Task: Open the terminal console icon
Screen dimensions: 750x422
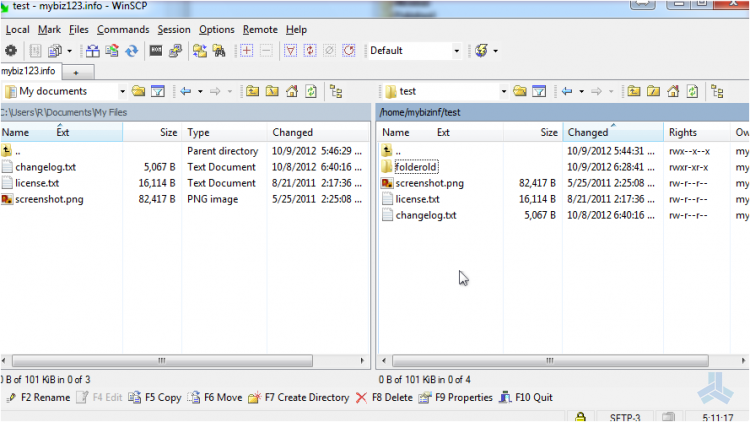Action: coord(156,51)
